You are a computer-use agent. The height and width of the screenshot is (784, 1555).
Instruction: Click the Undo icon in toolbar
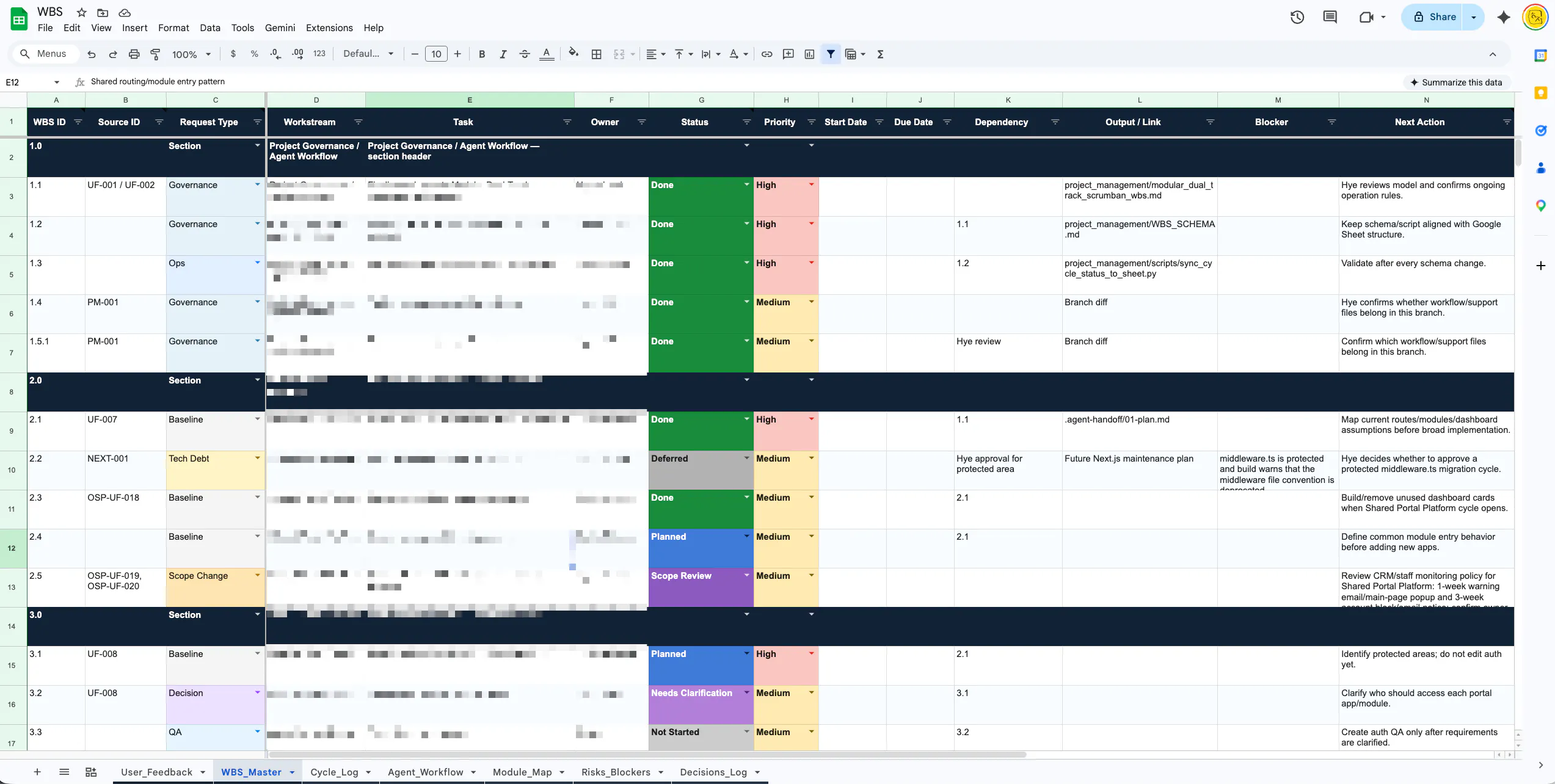(92, 54)
